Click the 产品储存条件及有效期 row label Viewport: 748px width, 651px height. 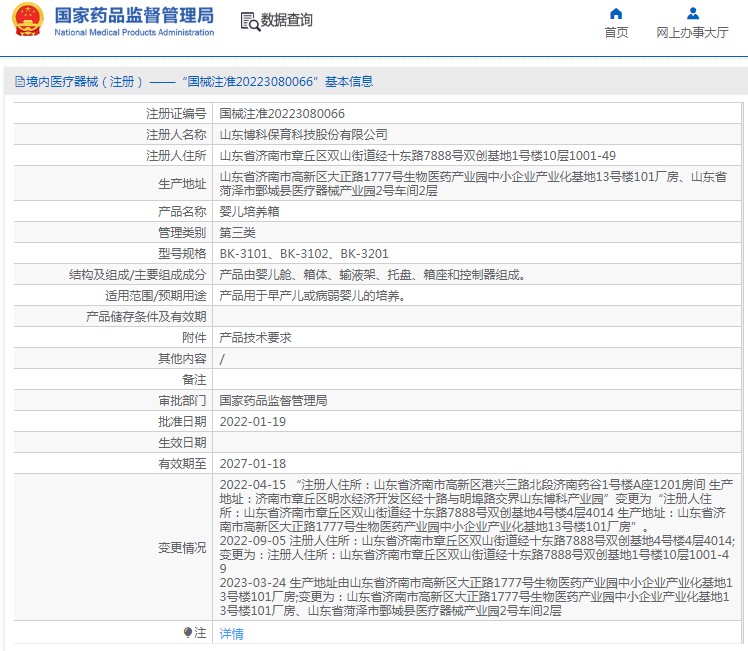coord(146,316)
